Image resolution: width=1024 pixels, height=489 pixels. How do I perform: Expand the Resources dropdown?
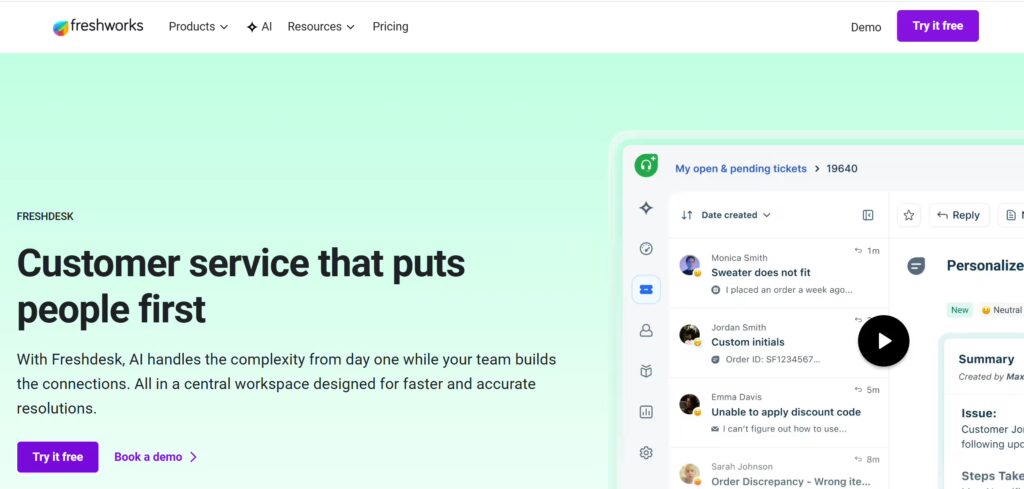[321, 27]
